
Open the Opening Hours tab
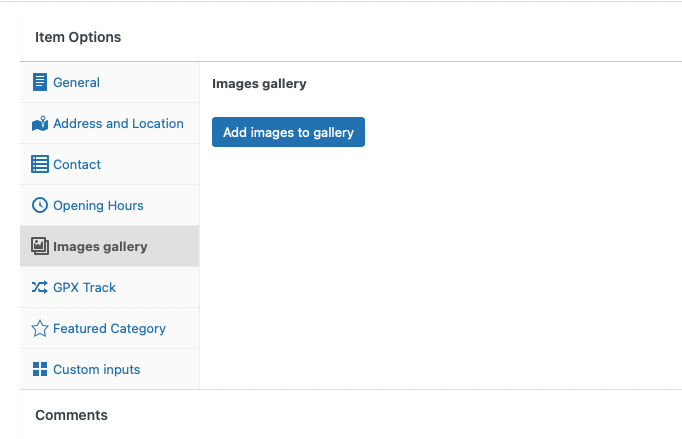[x=98, y=205]
